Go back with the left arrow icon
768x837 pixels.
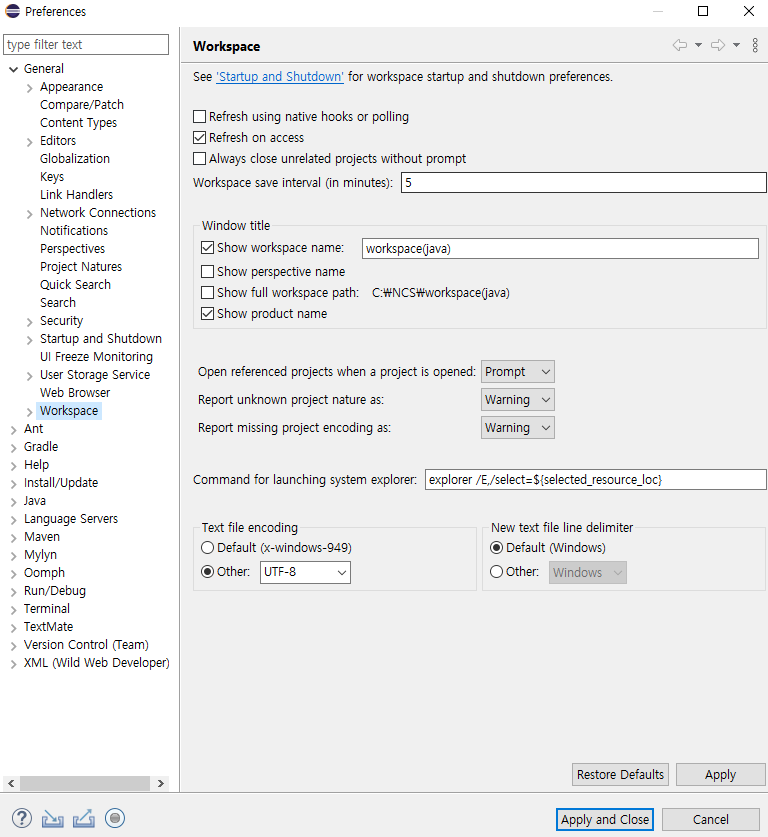tap(679, 45)
